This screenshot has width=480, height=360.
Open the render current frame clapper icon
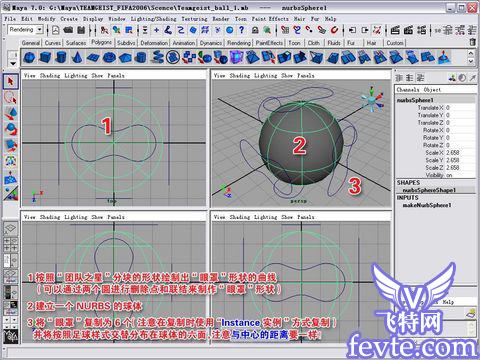click(x=395, y=30)
